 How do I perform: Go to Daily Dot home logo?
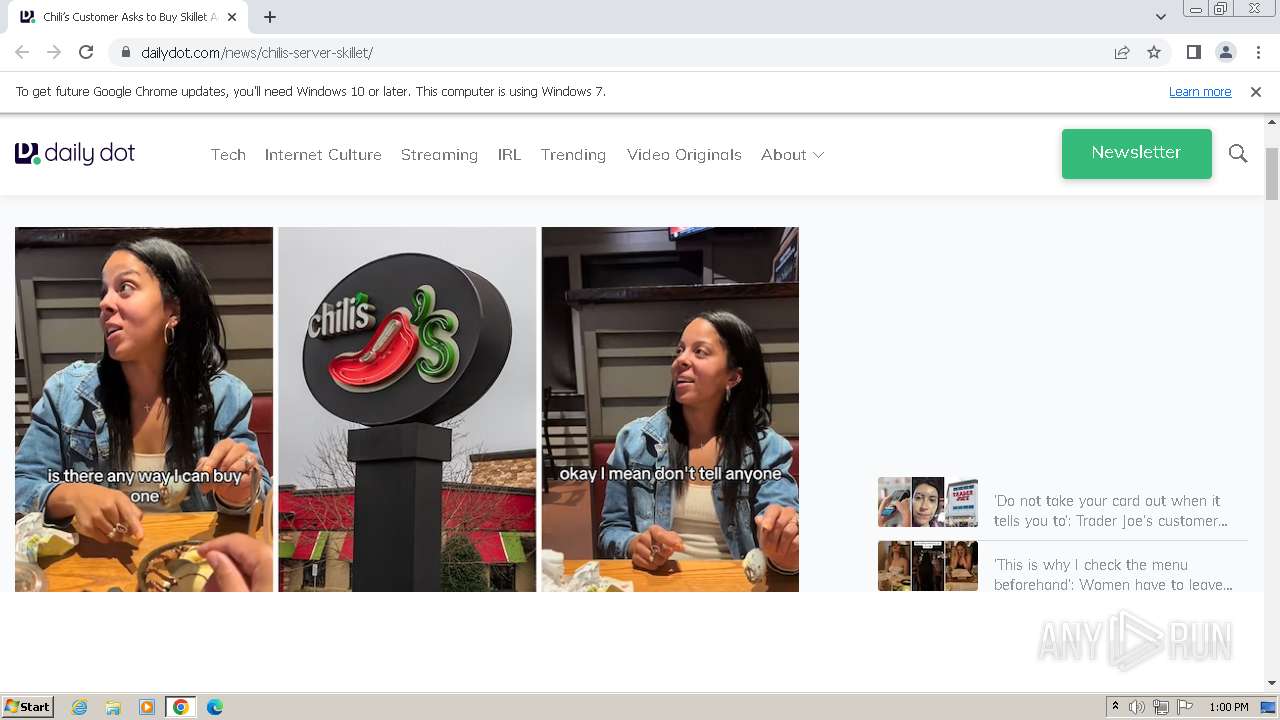click(x=75, y=153)
